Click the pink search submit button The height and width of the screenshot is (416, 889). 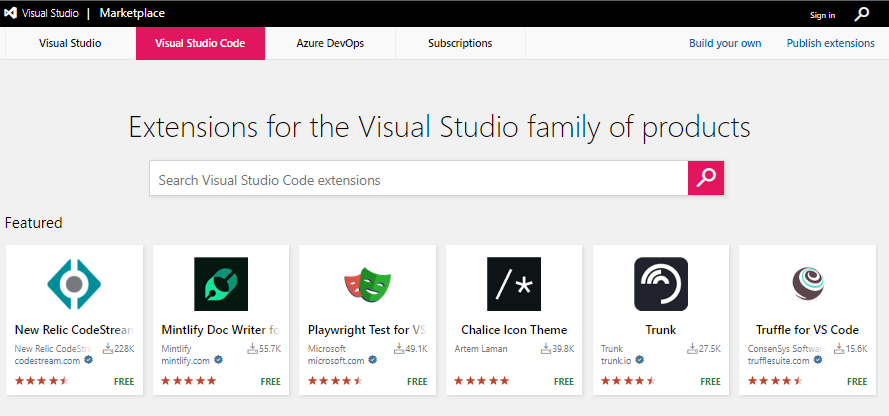click(706, 178)
